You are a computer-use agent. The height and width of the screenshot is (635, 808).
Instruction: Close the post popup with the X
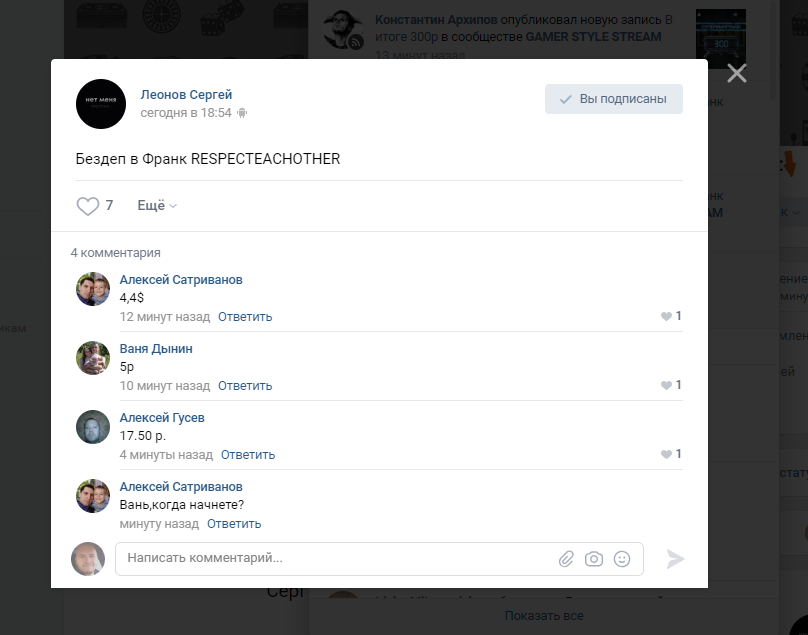click(x=737, y=74)
